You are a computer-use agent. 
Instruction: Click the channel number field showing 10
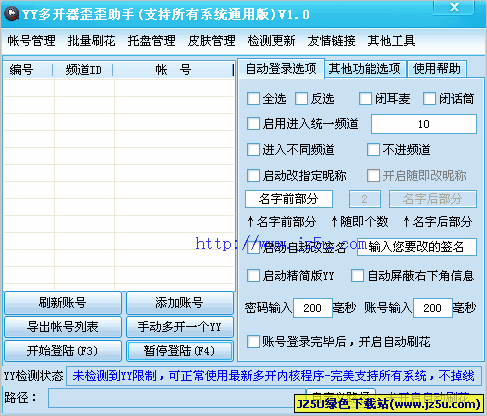[424, 124]
